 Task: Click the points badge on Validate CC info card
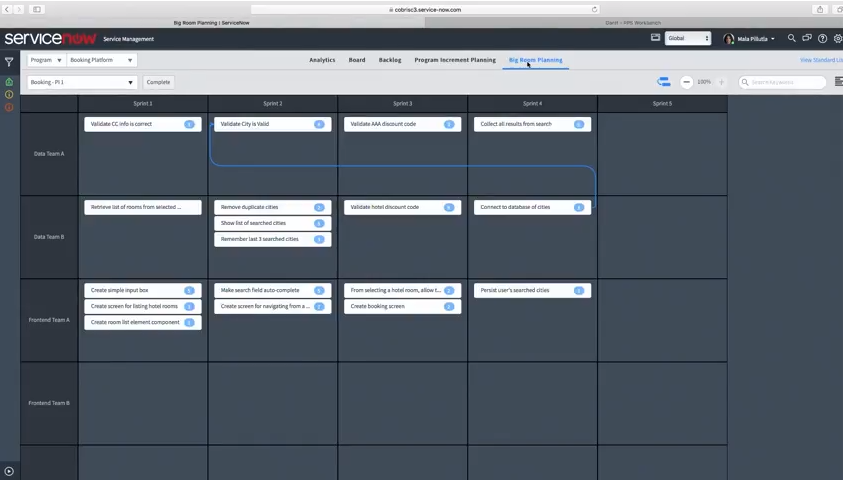point(189,124)
